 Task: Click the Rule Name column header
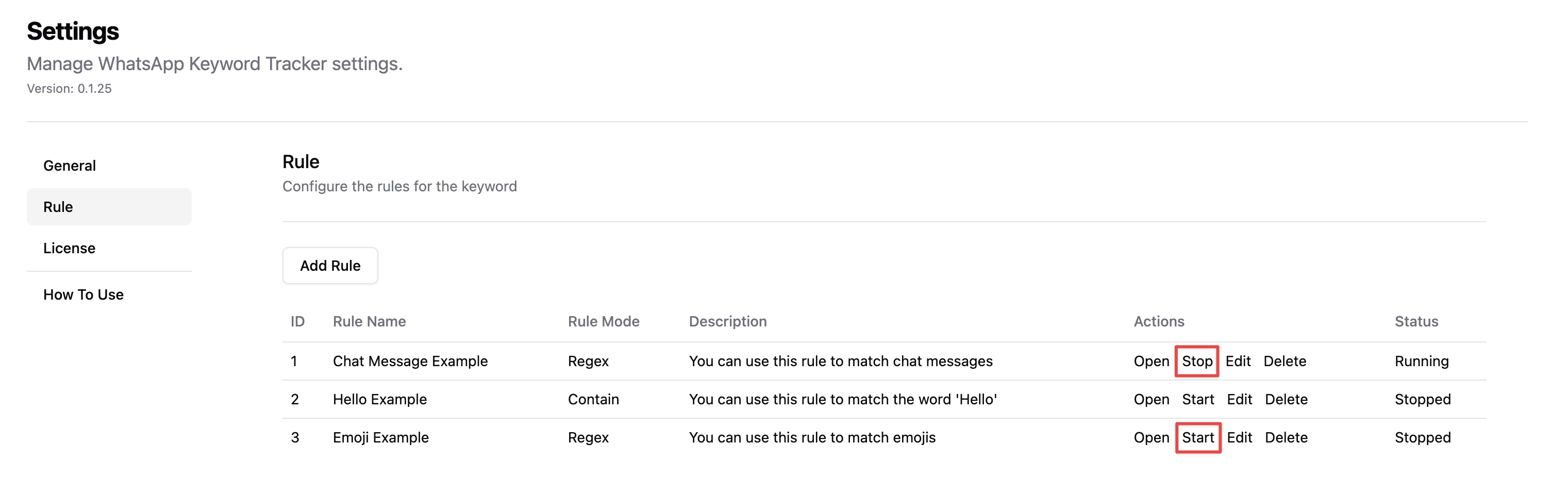tap(369, 321)
